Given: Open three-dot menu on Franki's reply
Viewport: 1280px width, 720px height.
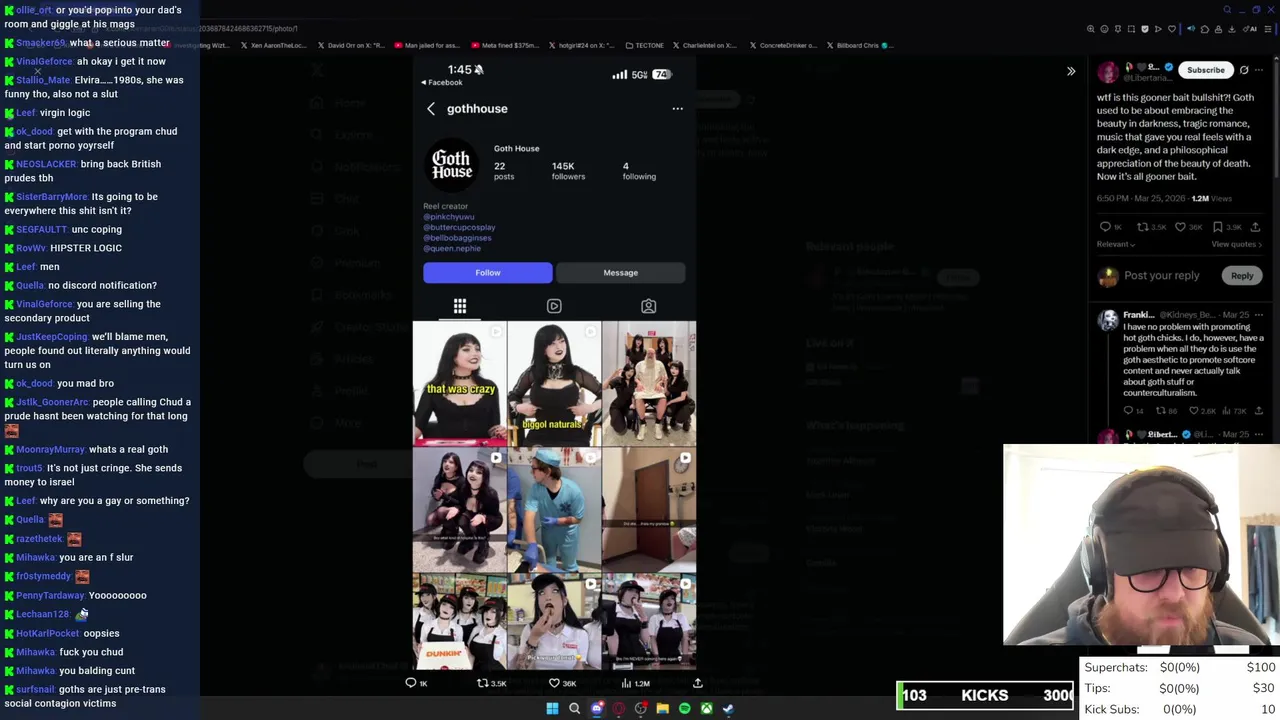Looking at the screenshot, I should [1258, 315].
